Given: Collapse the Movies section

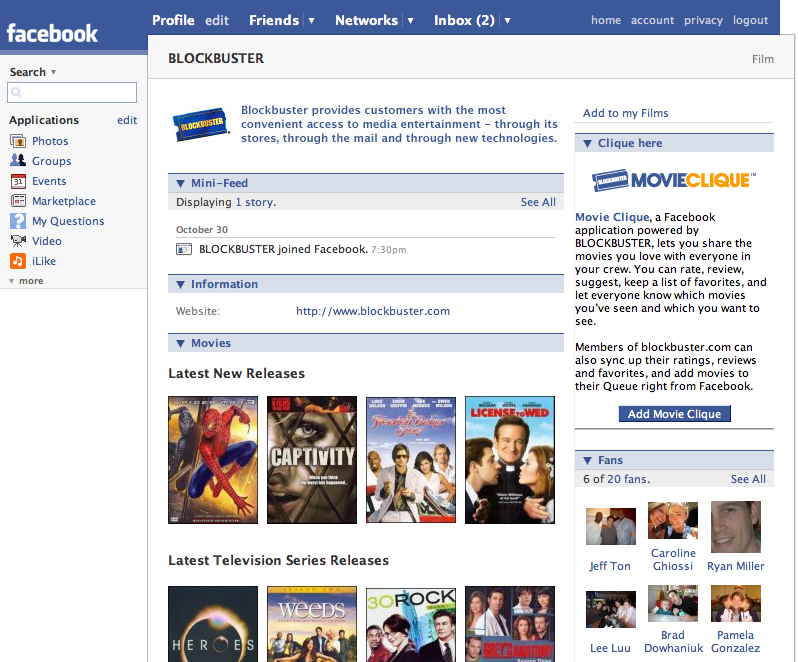Looking at the screenshot, I should coord(180,343).
